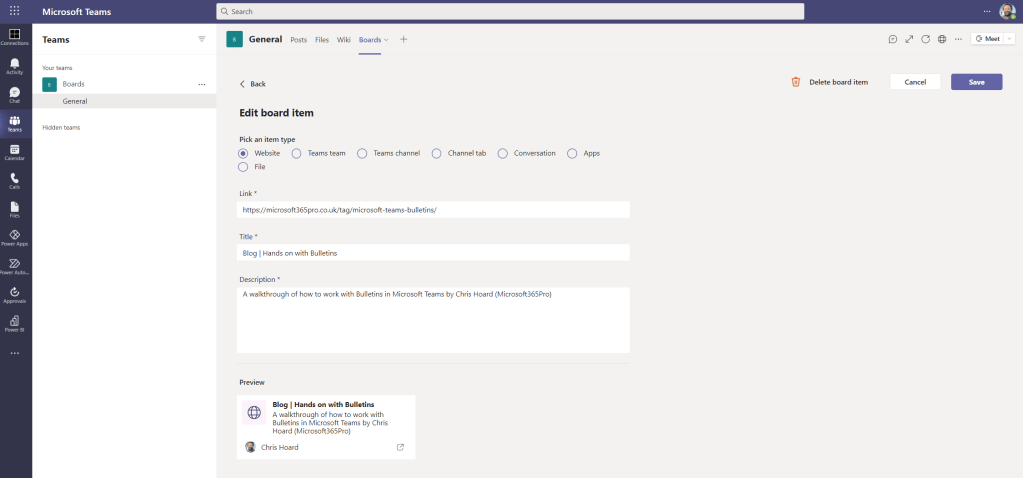This screenshot has height=478, width=1023.
Task: Open the Calls app icon
Action: (14, 180)
